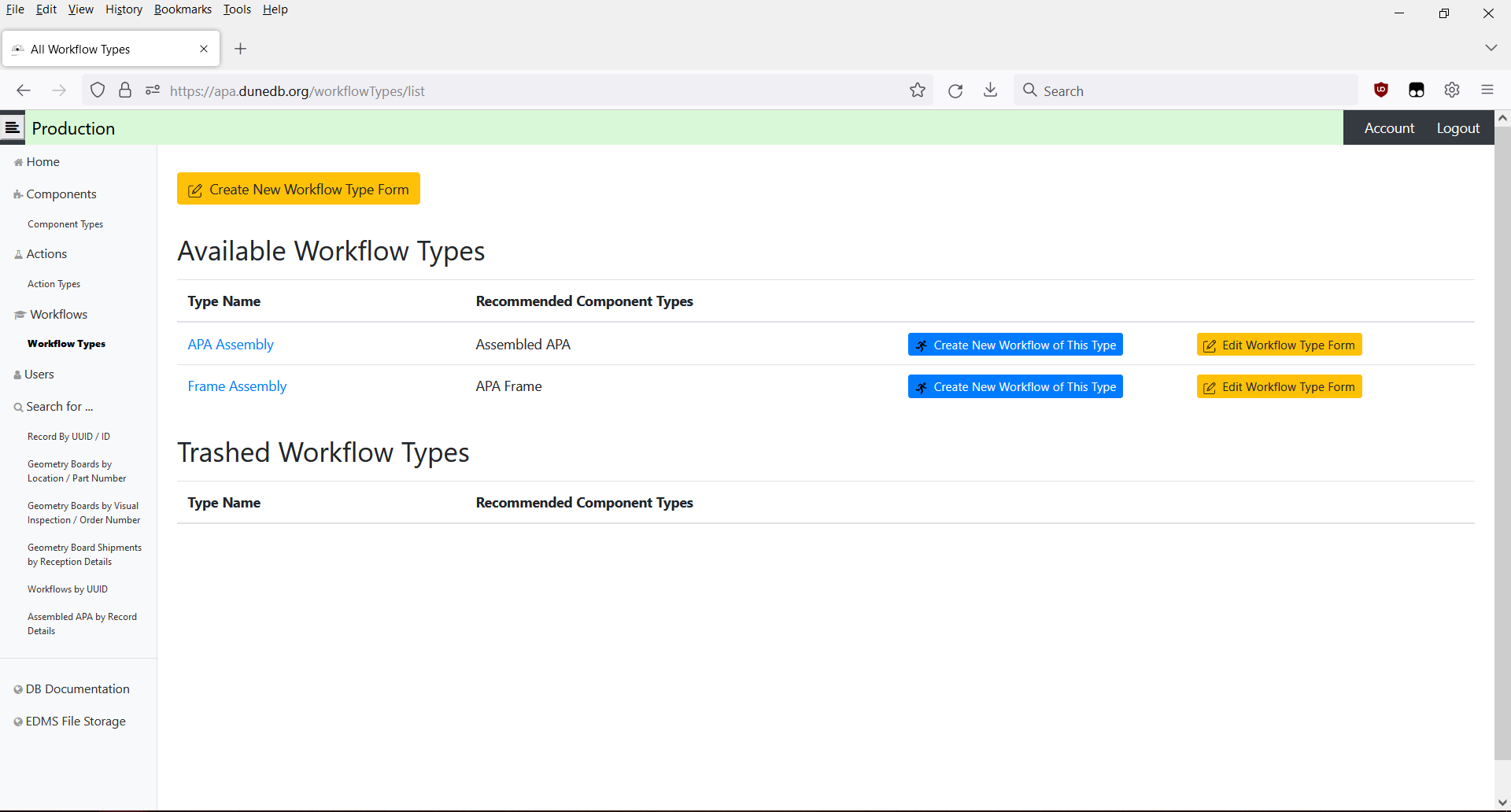
Task: Open the APA Assembly workflow type
Action: click(231, 345)
